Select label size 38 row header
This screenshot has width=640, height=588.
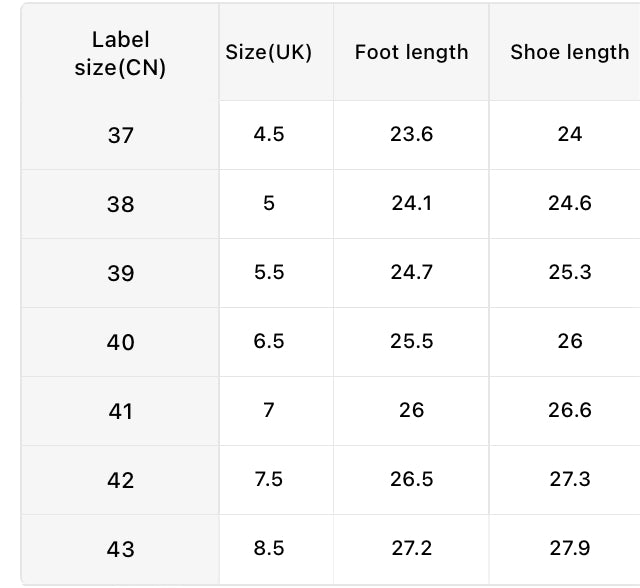(120, 204)
